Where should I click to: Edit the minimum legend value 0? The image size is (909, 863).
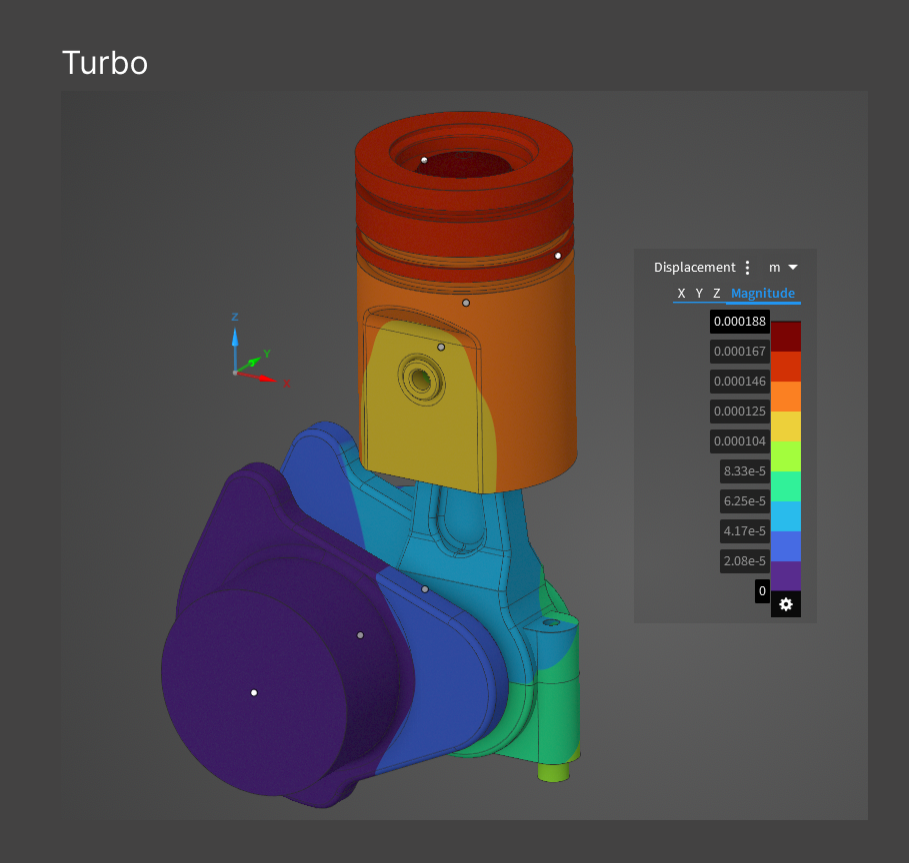tap(762, 591)
